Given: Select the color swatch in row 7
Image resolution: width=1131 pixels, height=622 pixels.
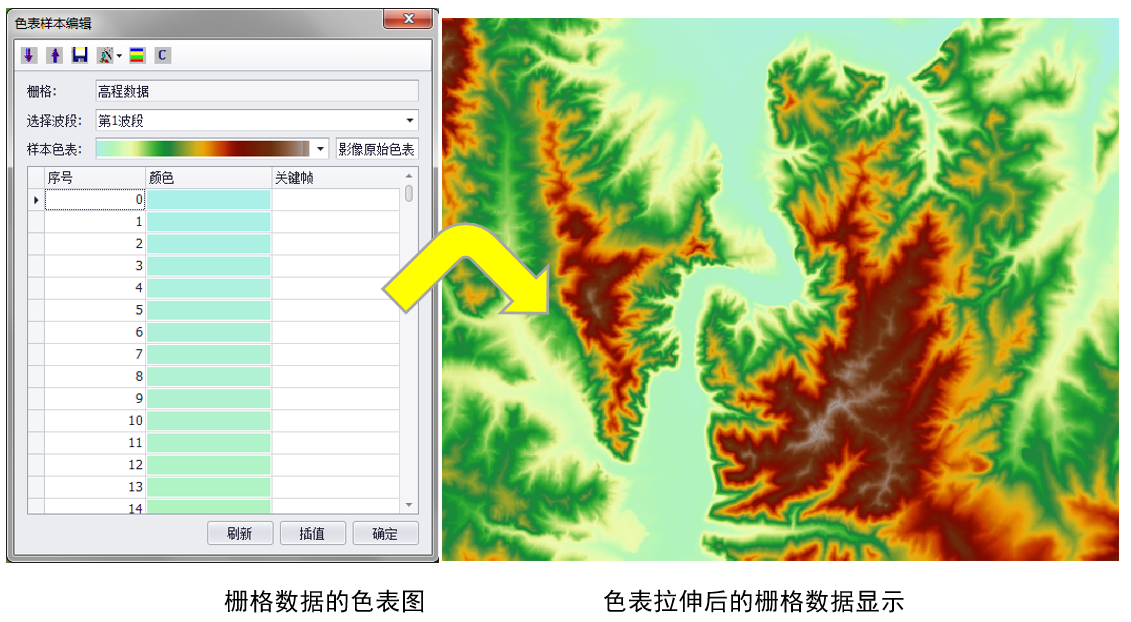Looking at the screenshot, I should [x=208, y=354].
